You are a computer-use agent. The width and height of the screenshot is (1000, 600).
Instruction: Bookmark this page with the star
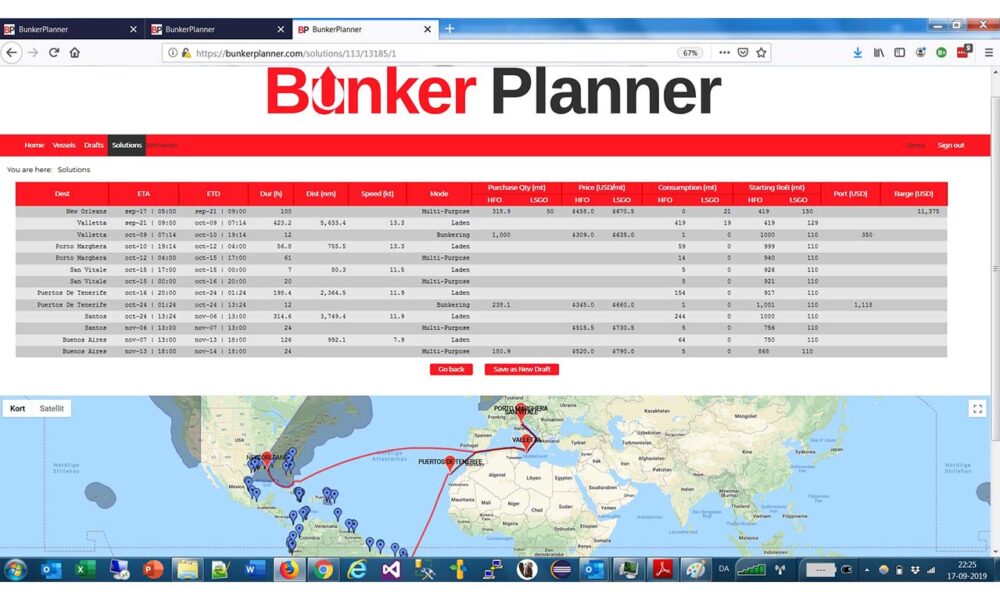tap(760, 51)
